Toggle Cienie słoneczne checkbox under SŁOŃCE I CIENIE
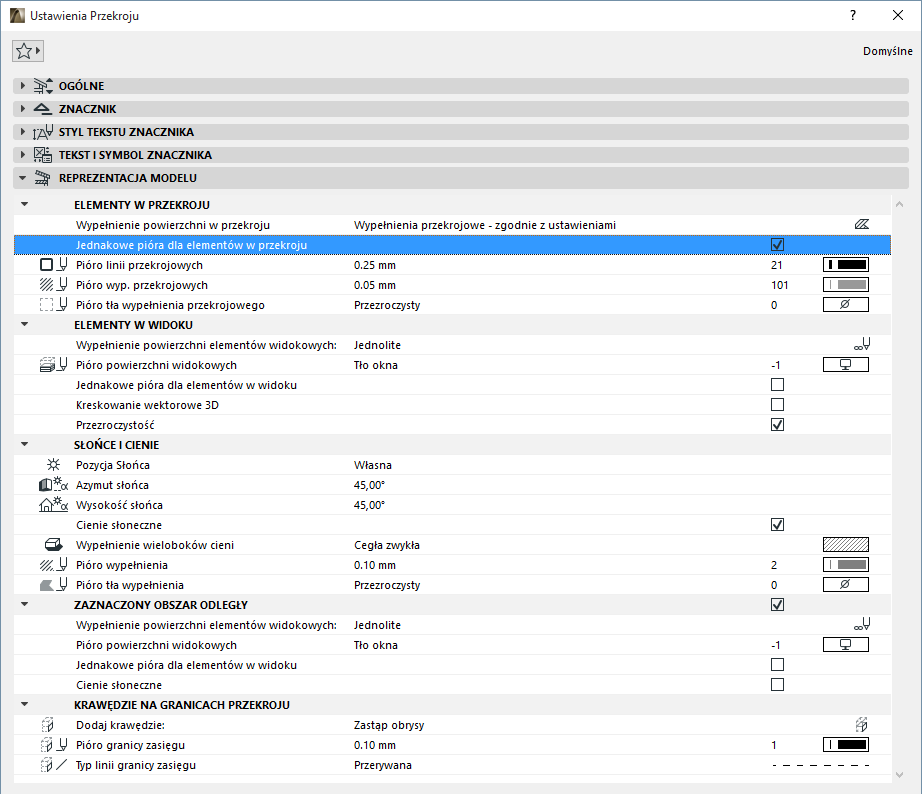The width and height of the screenshot is (922, 794). click(x=777, y=525)
